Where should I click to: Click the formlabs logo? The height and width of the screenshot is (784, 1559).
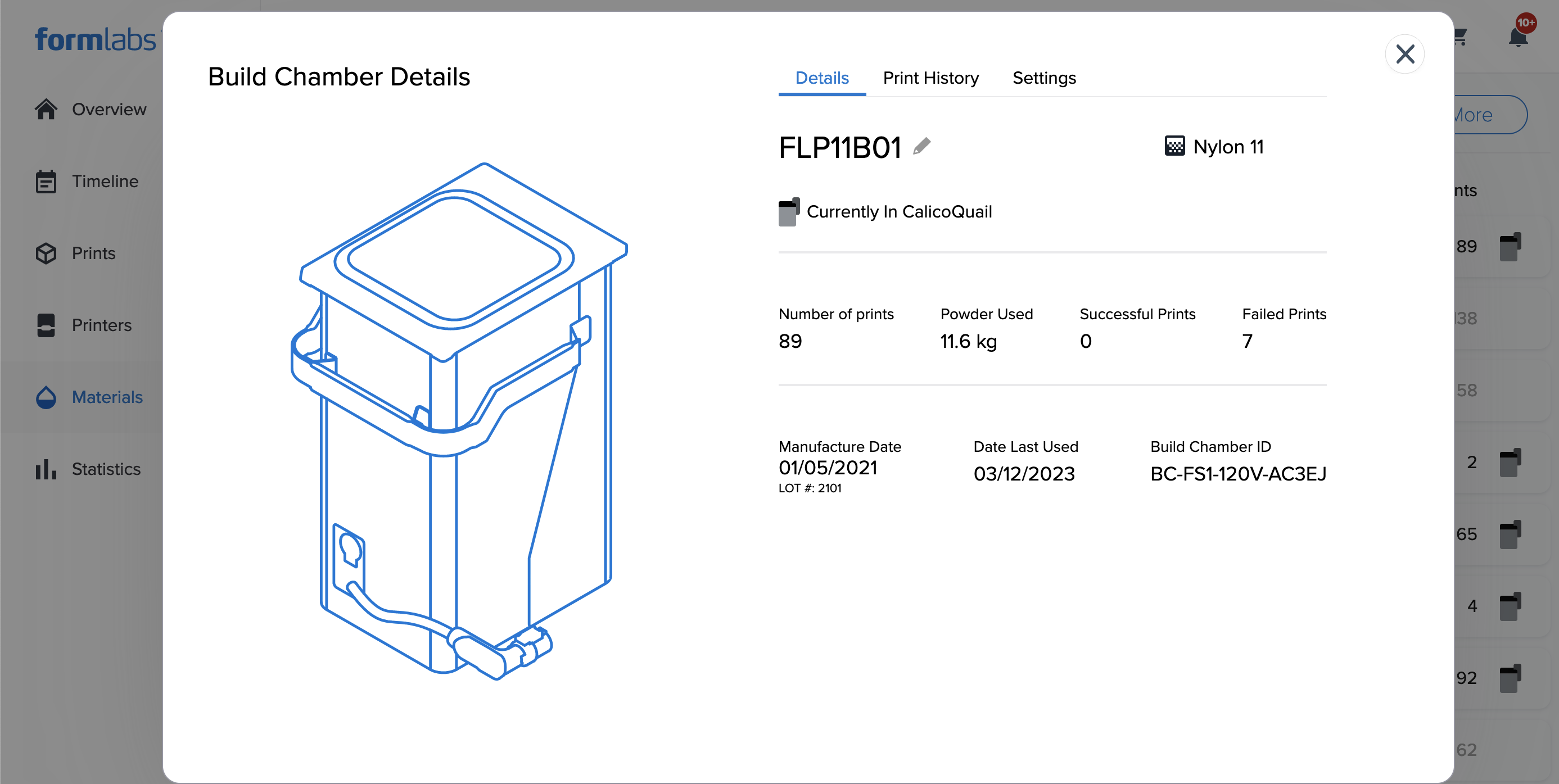pyautogui.click(x=95, y=39)
